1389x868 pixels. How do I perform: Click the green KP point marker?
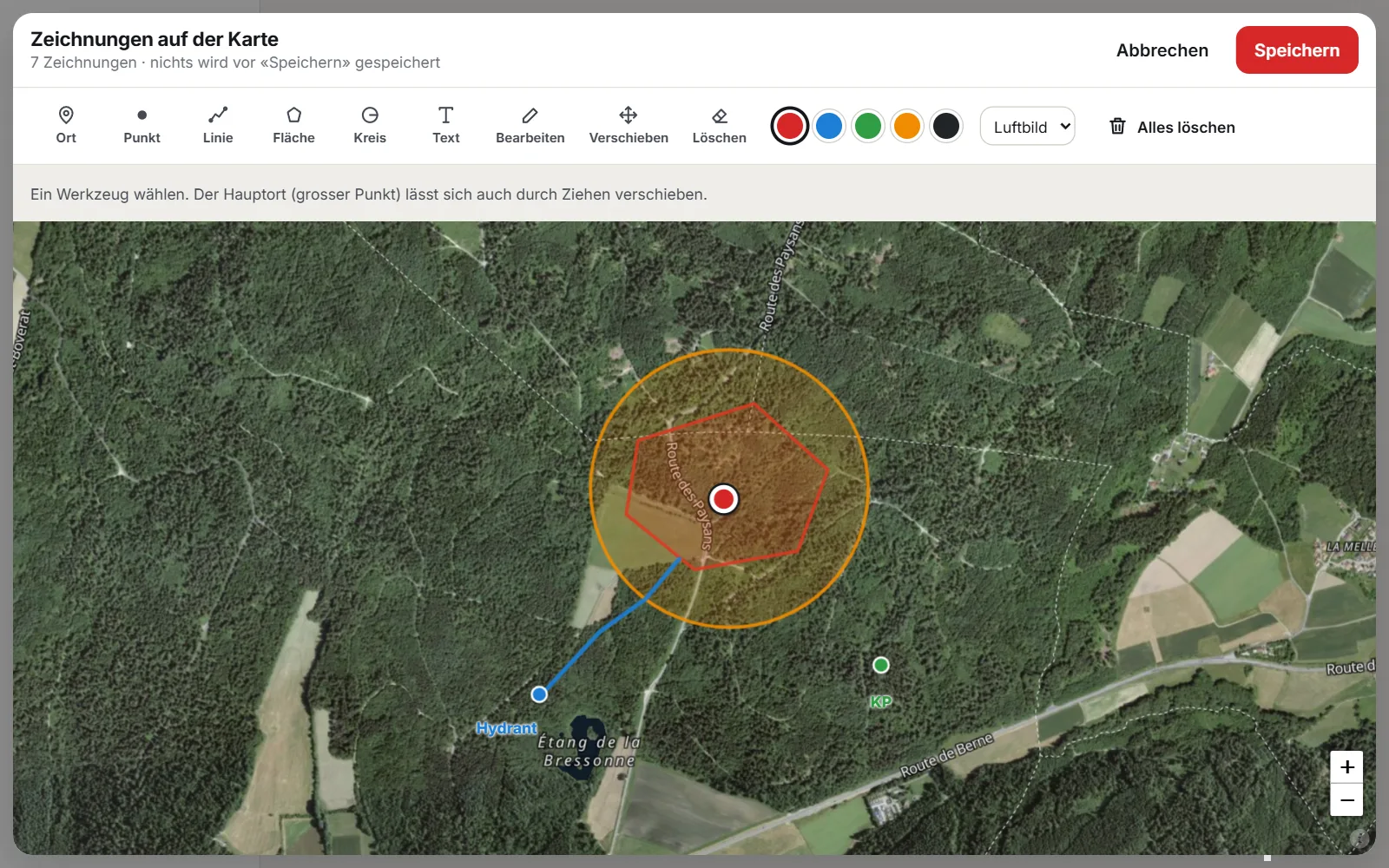coord(881,665)
